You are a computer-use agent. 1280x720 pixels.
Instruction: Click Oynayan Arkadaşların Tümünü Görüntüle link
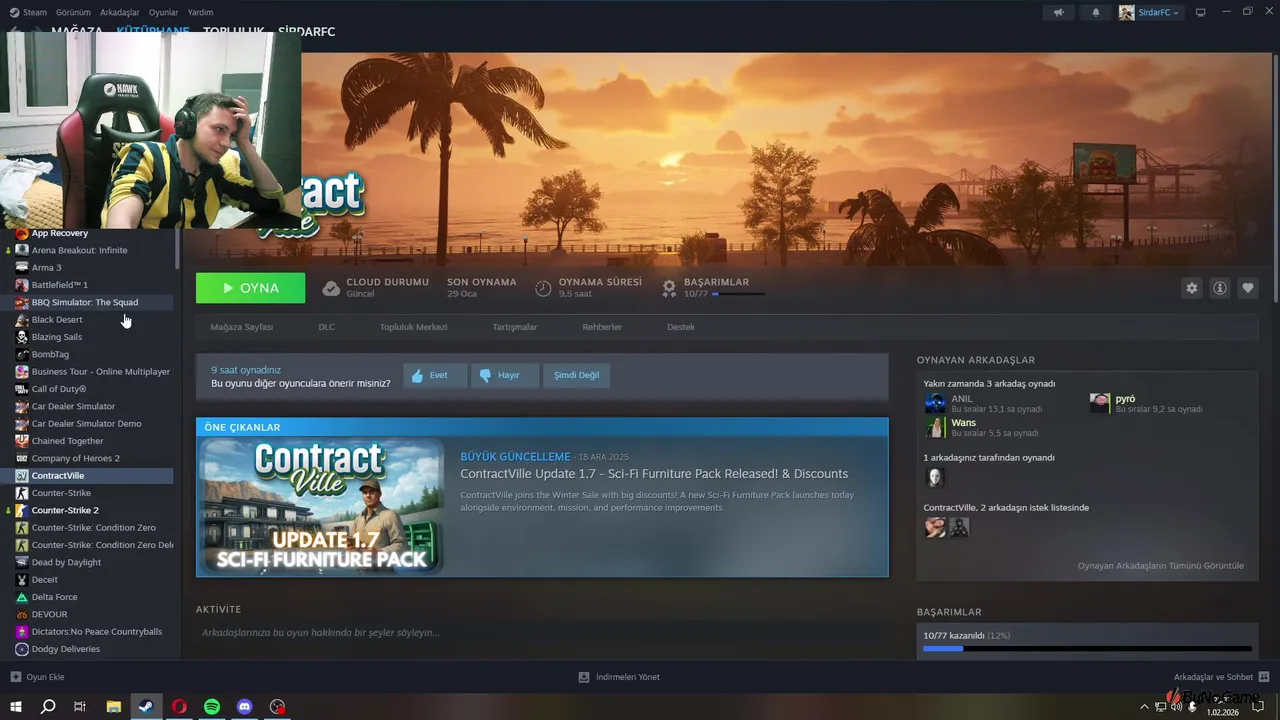click(1160, 566)
